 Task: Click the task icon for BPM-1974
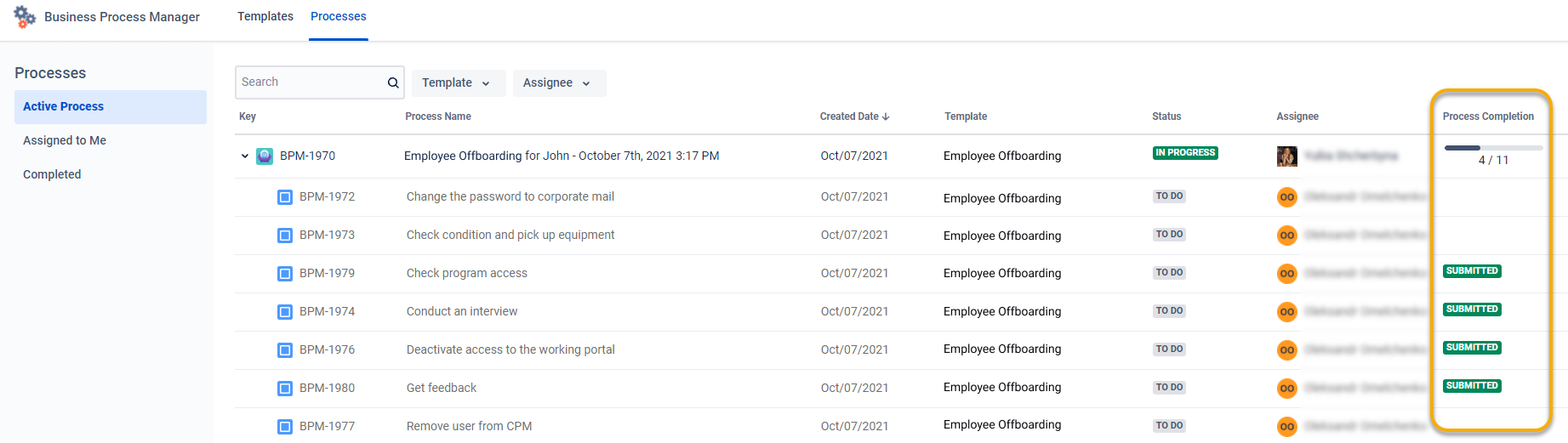pyautogui.click(x=285, y=312)
